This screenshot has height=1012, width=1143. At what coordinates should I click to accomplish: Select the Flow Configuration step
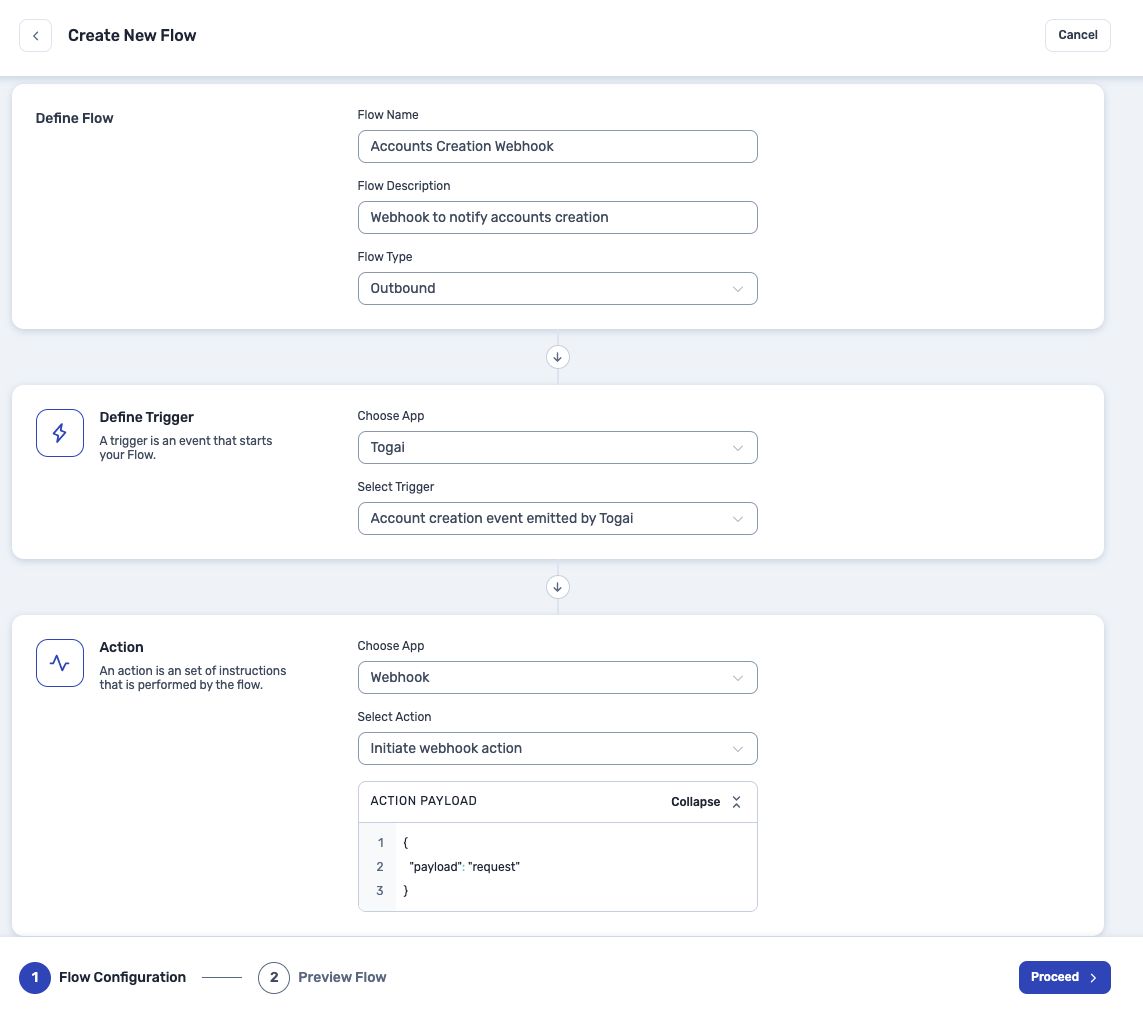(x=121, y=977)
